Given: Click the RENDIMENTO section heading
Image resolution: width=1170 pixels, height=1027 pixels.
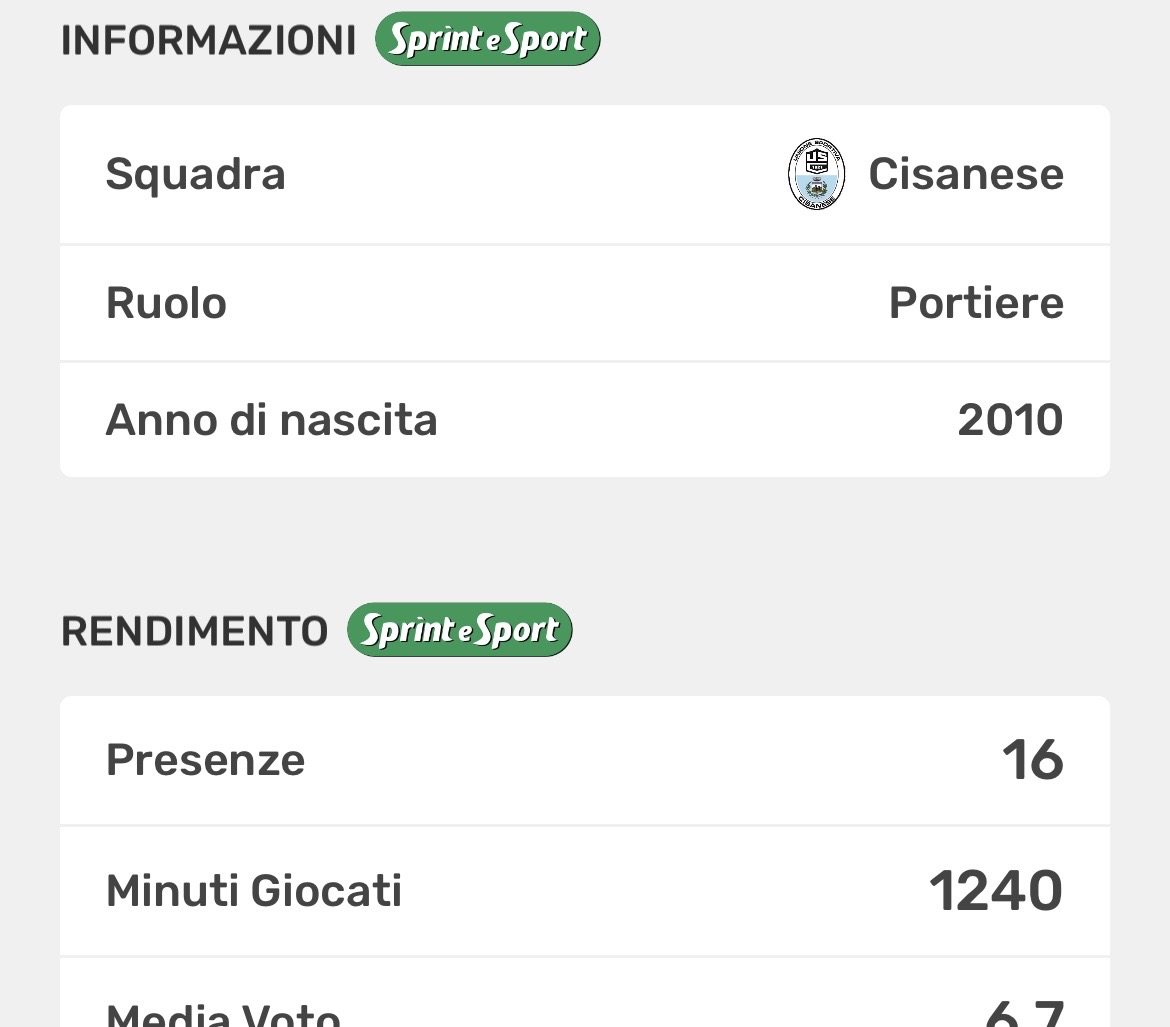Looking at the screenshot, I should coord(194,632).
